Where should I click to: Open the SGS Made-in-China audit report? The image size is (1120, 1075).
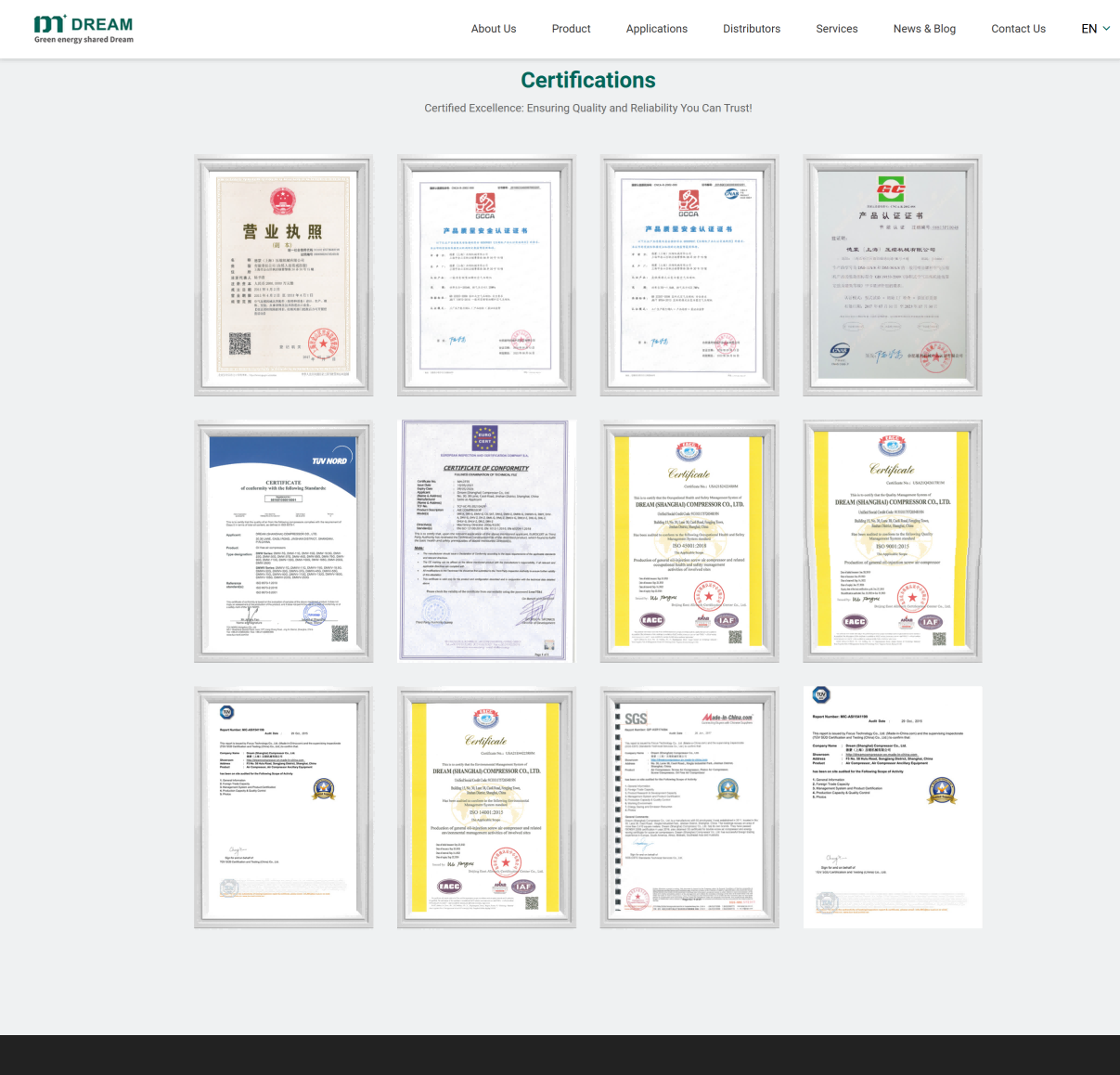point(689,808)
